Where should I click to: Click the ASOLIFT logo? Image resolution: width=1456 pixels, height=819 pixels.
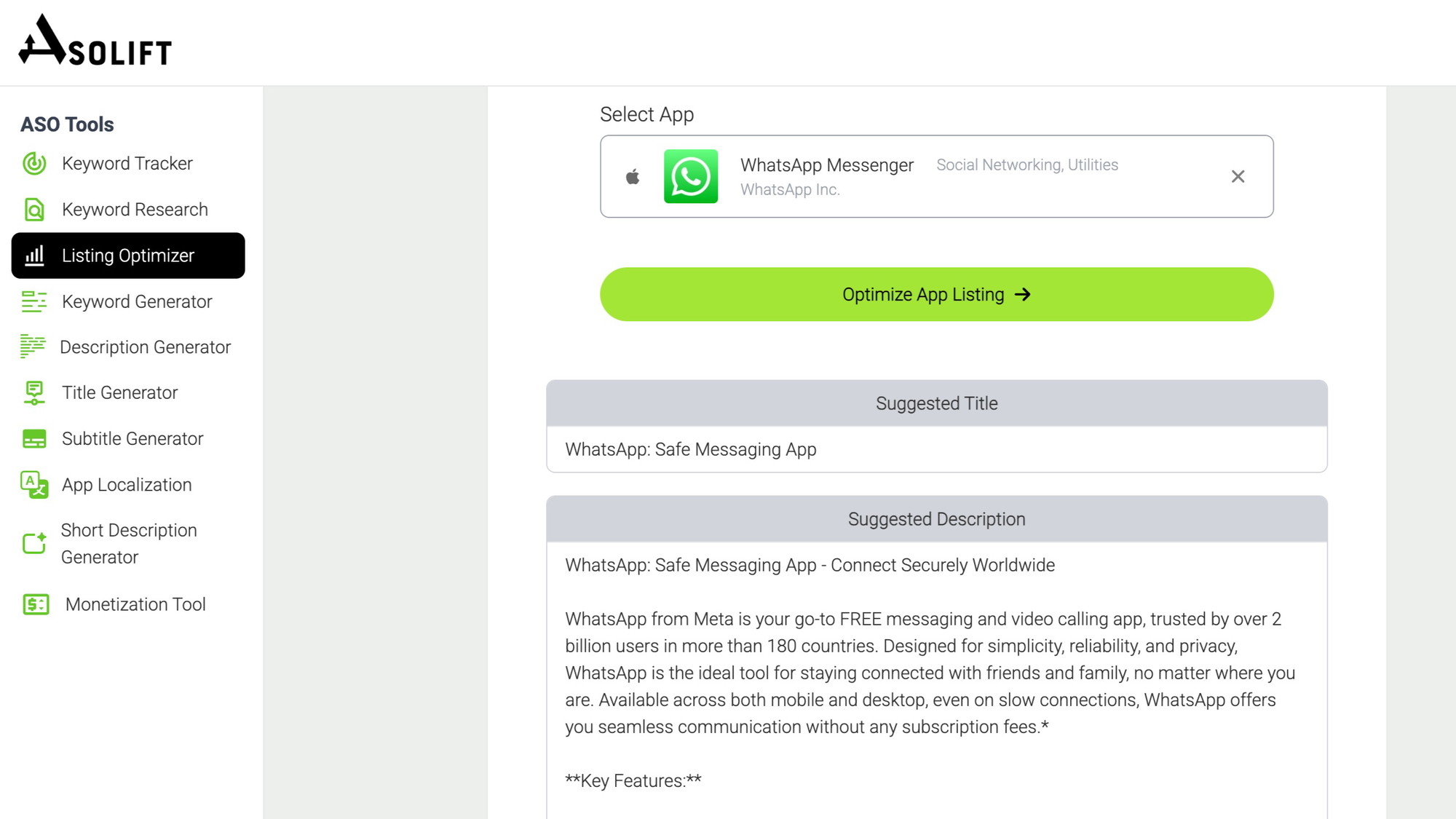click(x=95, y=41)
